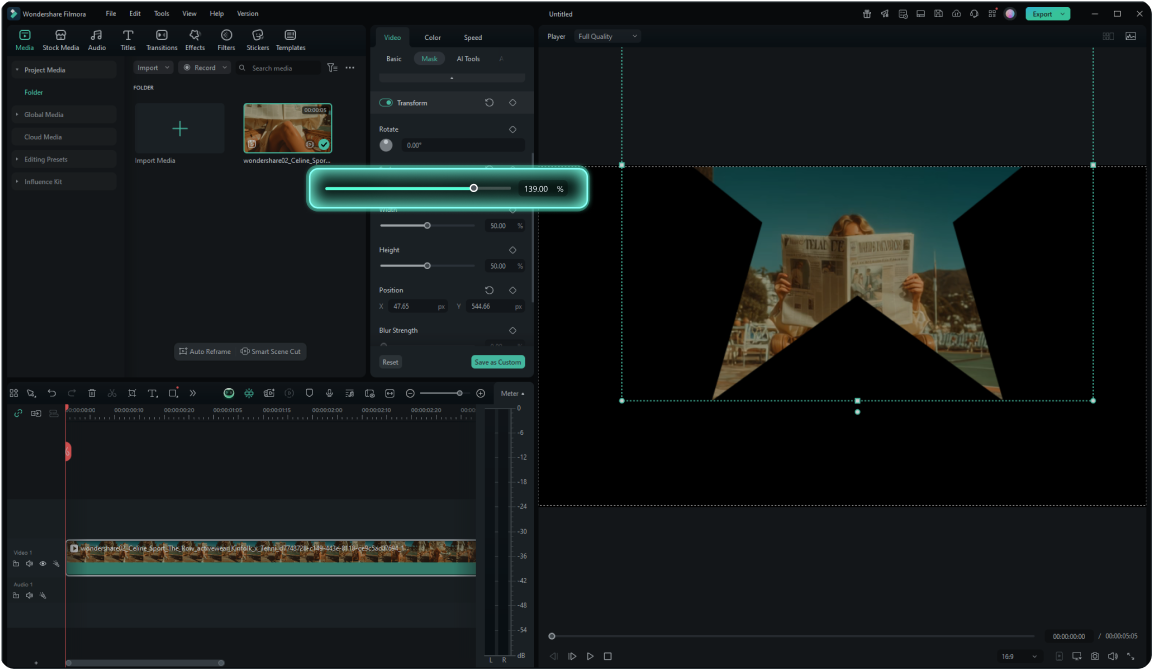Undo the last edit in the timeline toolbar

[51, 394]
